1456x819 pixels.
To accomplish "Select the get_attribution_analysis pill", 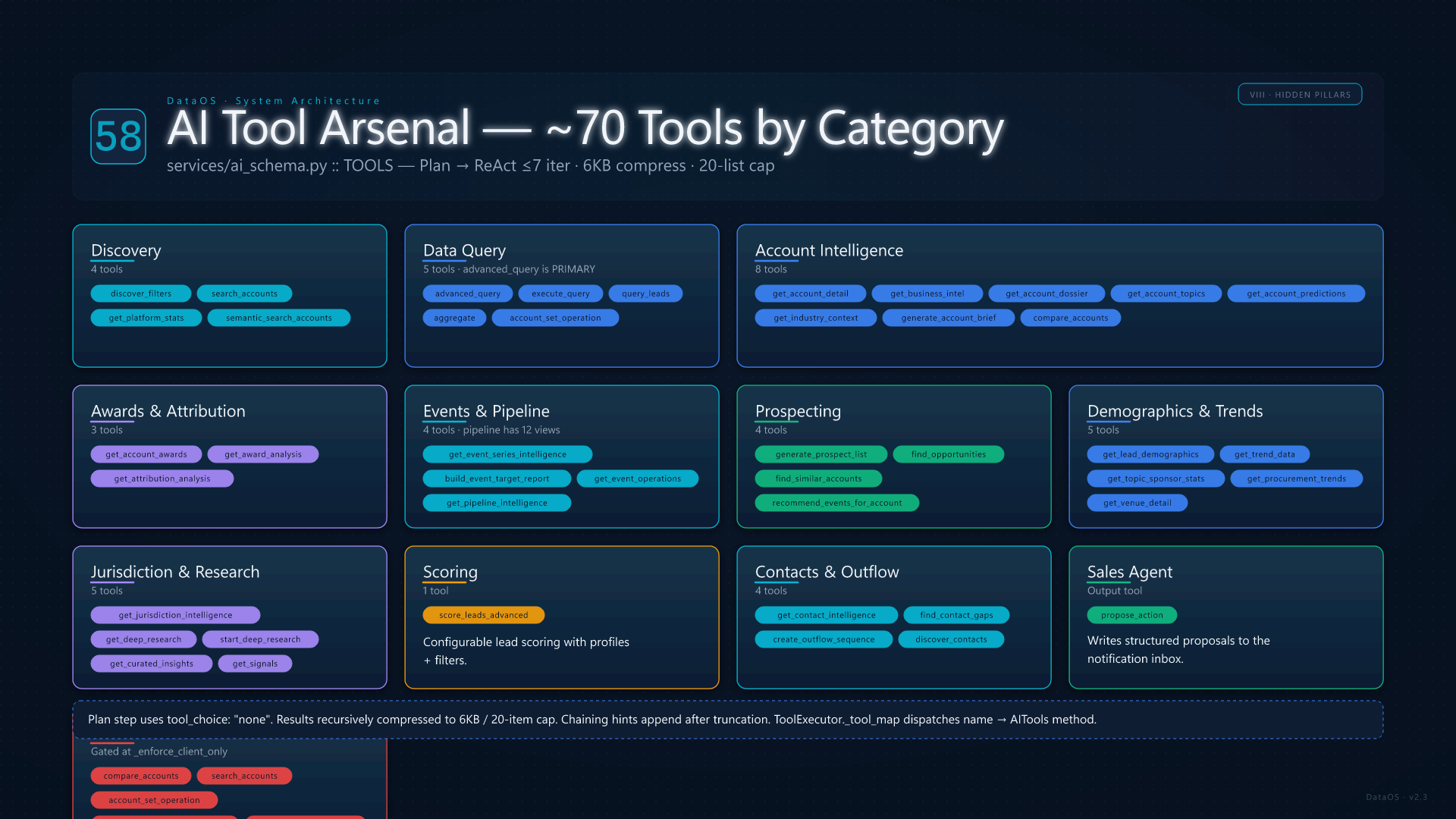I will click(162, 479).
